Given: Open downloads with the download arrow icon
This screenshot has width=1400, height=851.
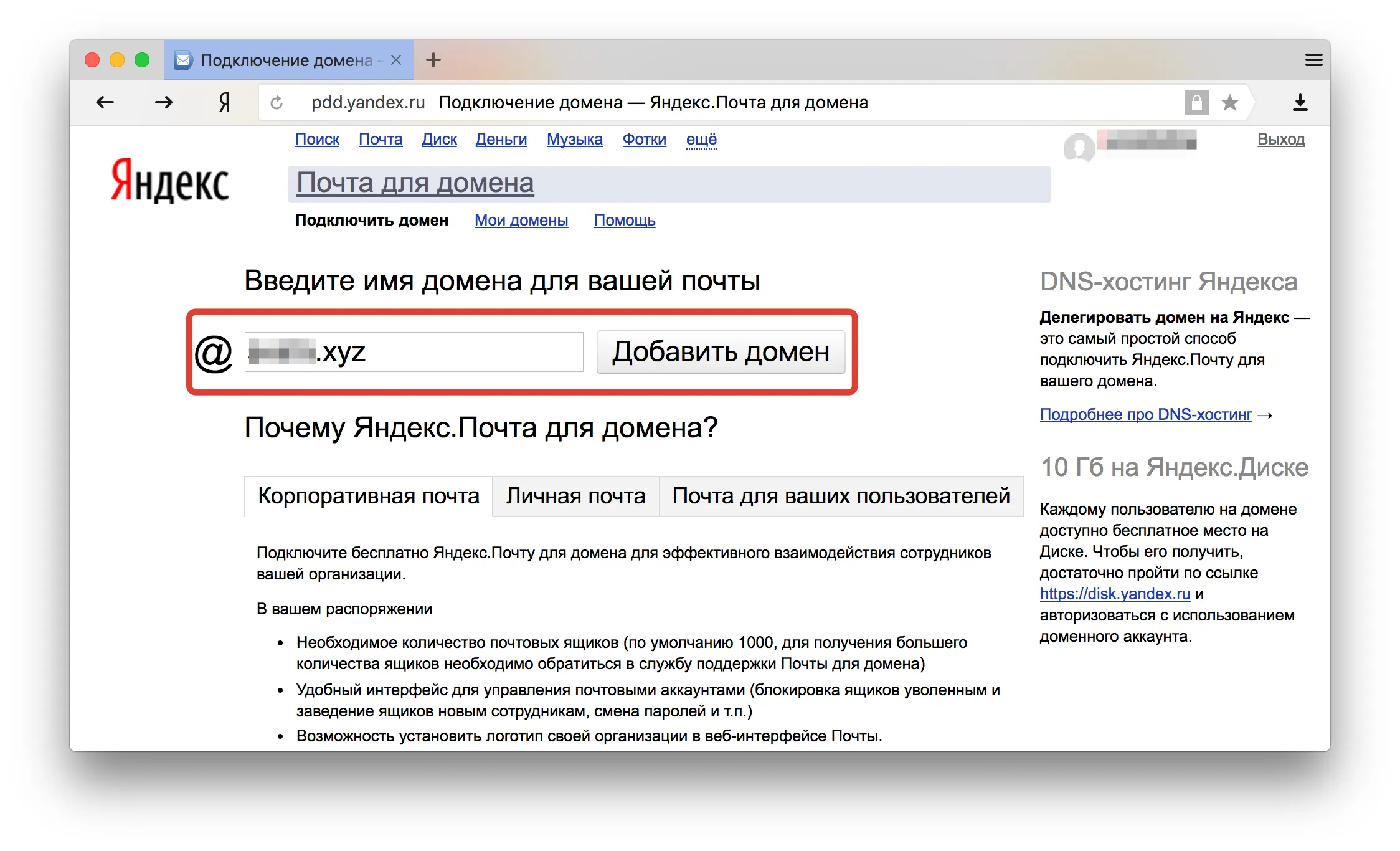Looking at the screenshot, I should point(1300,102).
